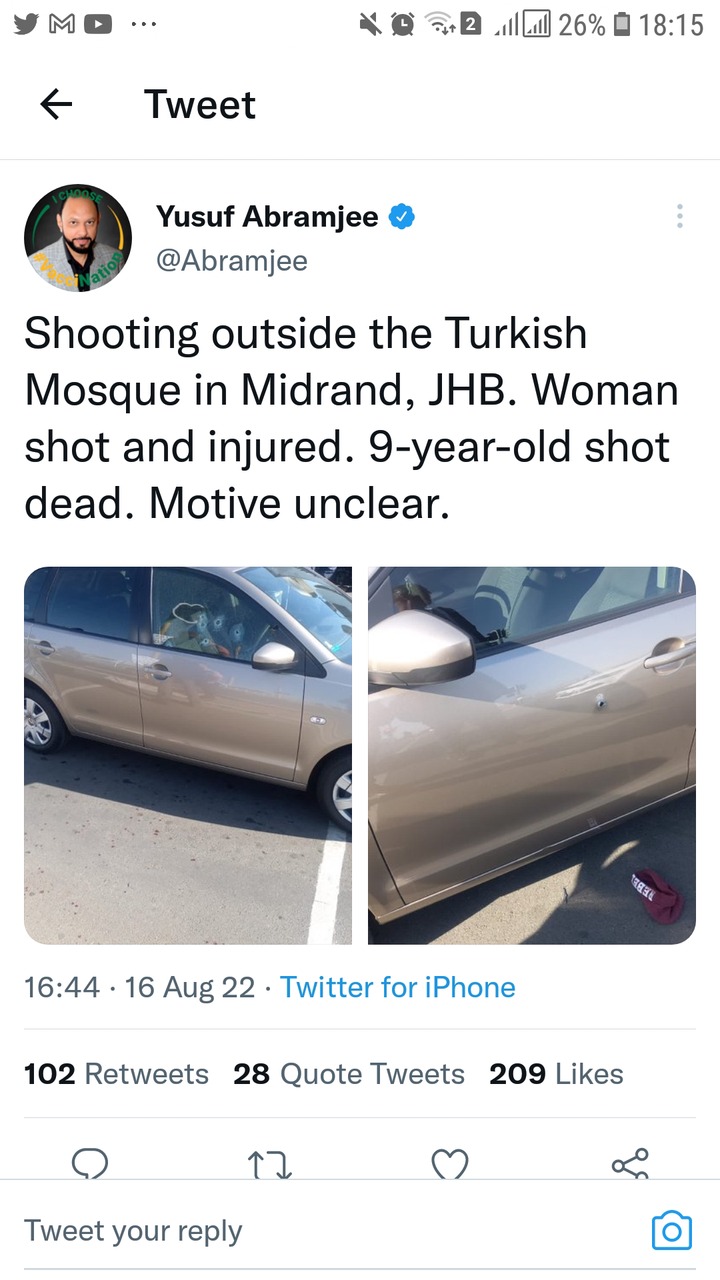The height and width of the screenshot is (1280, 720).
Task: Like the tweet with the heart icon
Action: [x=450, y=1163]
